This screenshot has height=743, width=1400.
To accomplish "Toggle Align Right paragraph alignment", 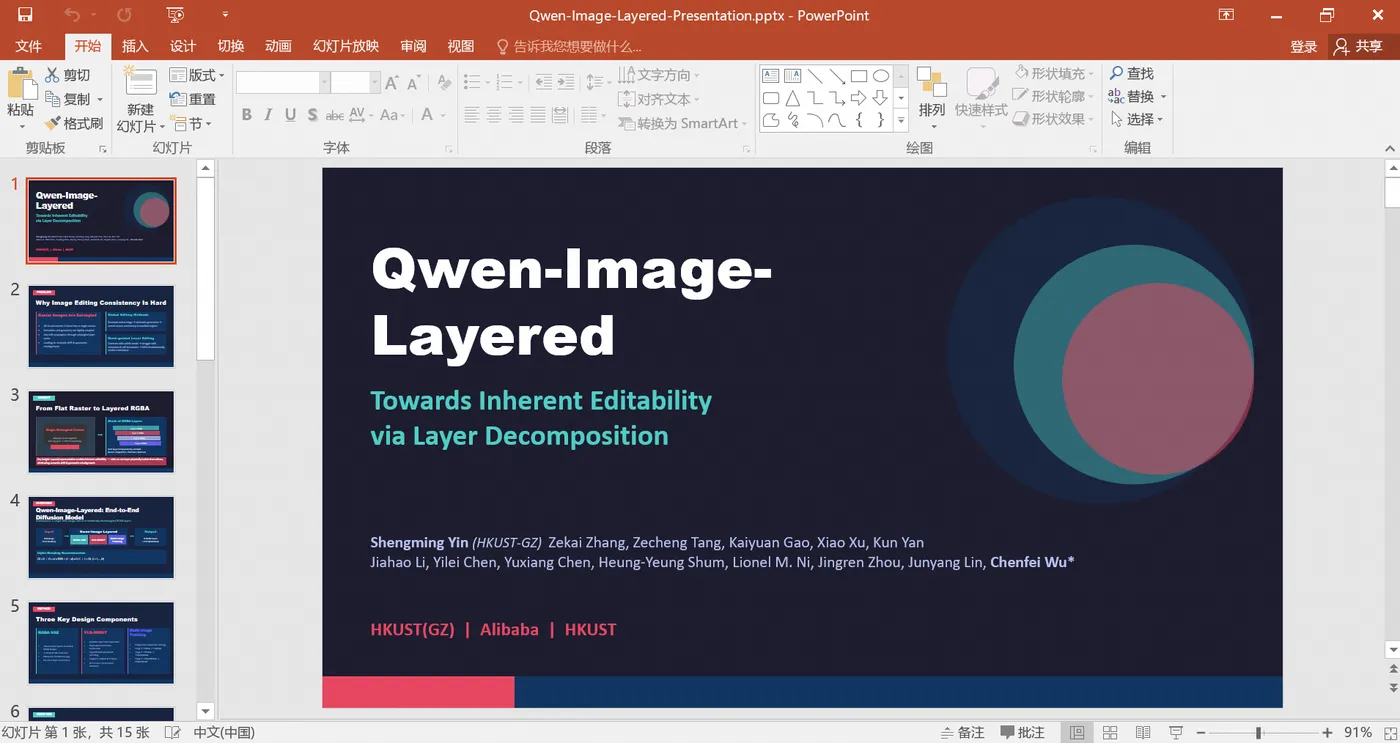I will [516, 115].
